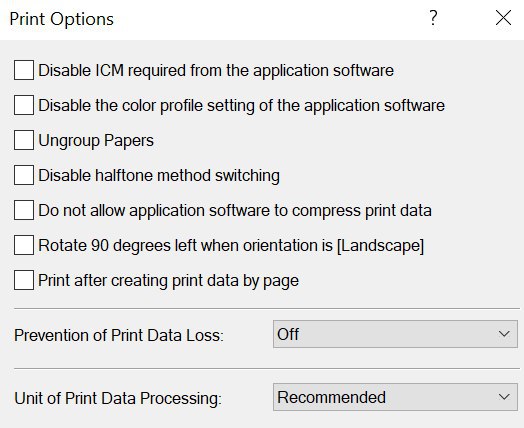
Task: Click the Print Options title bar text
Action: coord(62,19)
